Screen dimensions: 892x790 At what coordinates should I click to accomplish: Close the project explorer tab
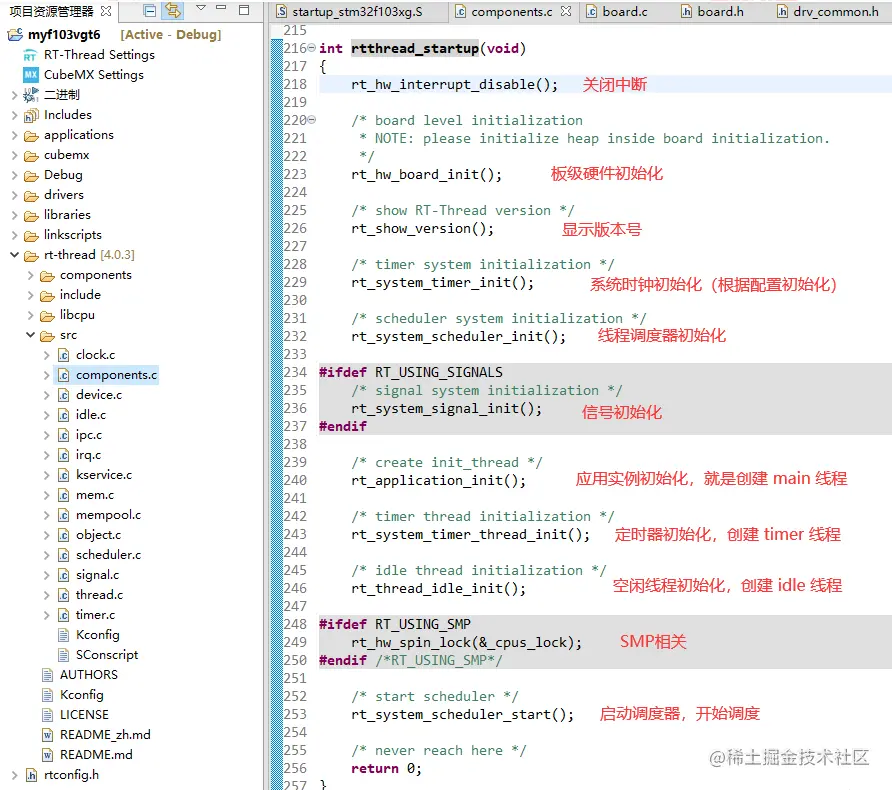pos(106,11)
